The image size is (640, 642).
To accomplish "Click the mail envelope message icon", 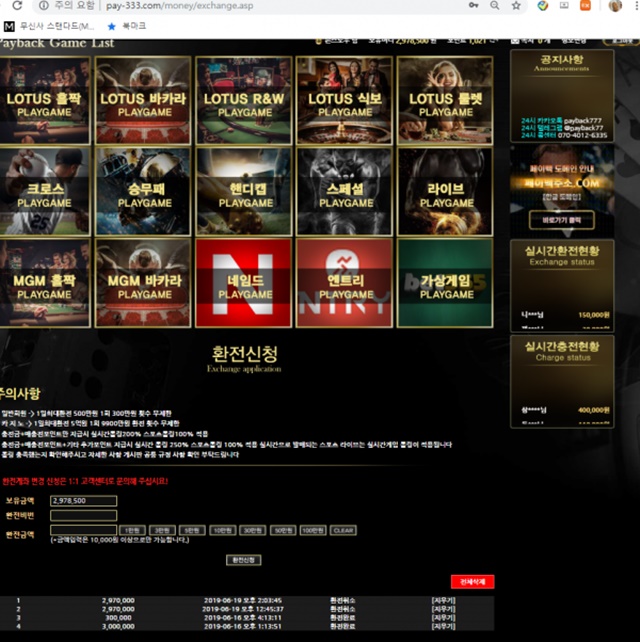I will pos(515,41).
